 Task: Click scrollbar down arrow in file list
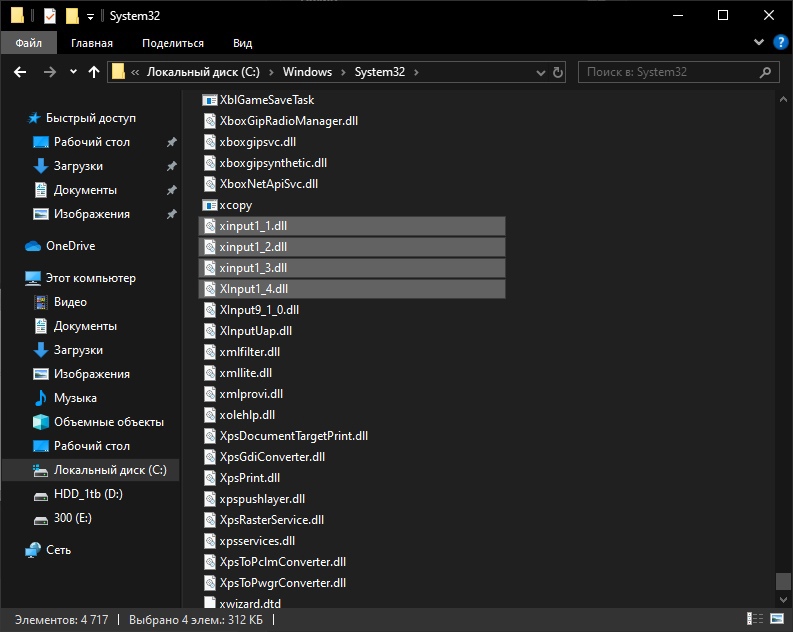point(783,600)
